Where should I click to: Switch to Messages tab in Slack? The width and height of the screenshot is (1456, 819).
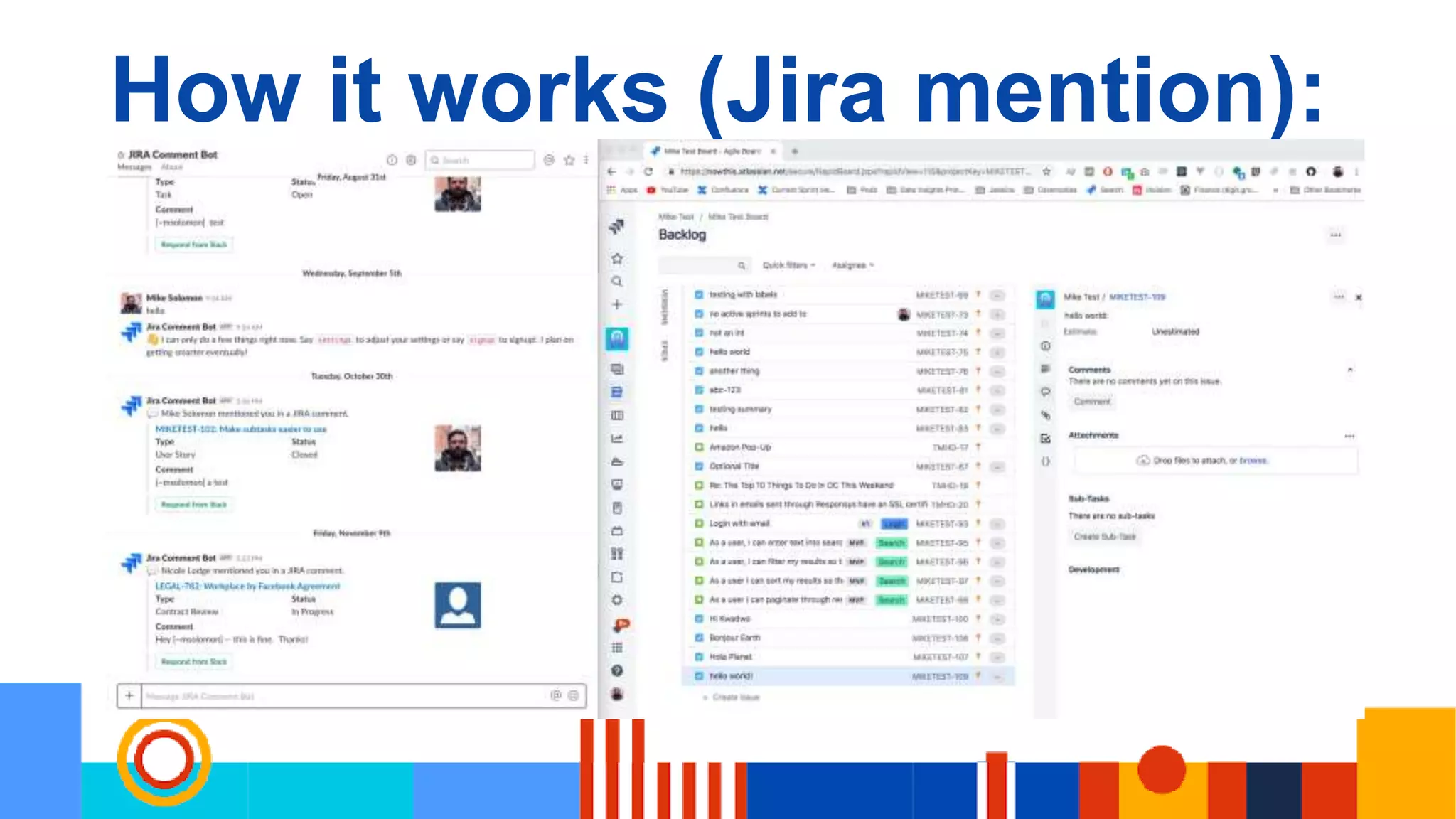click(x=134, y=167)
